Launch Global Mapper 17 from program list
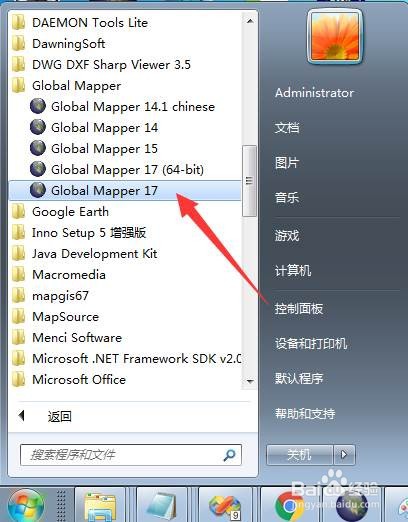This screenshot has height=522, width=408. 125,191
